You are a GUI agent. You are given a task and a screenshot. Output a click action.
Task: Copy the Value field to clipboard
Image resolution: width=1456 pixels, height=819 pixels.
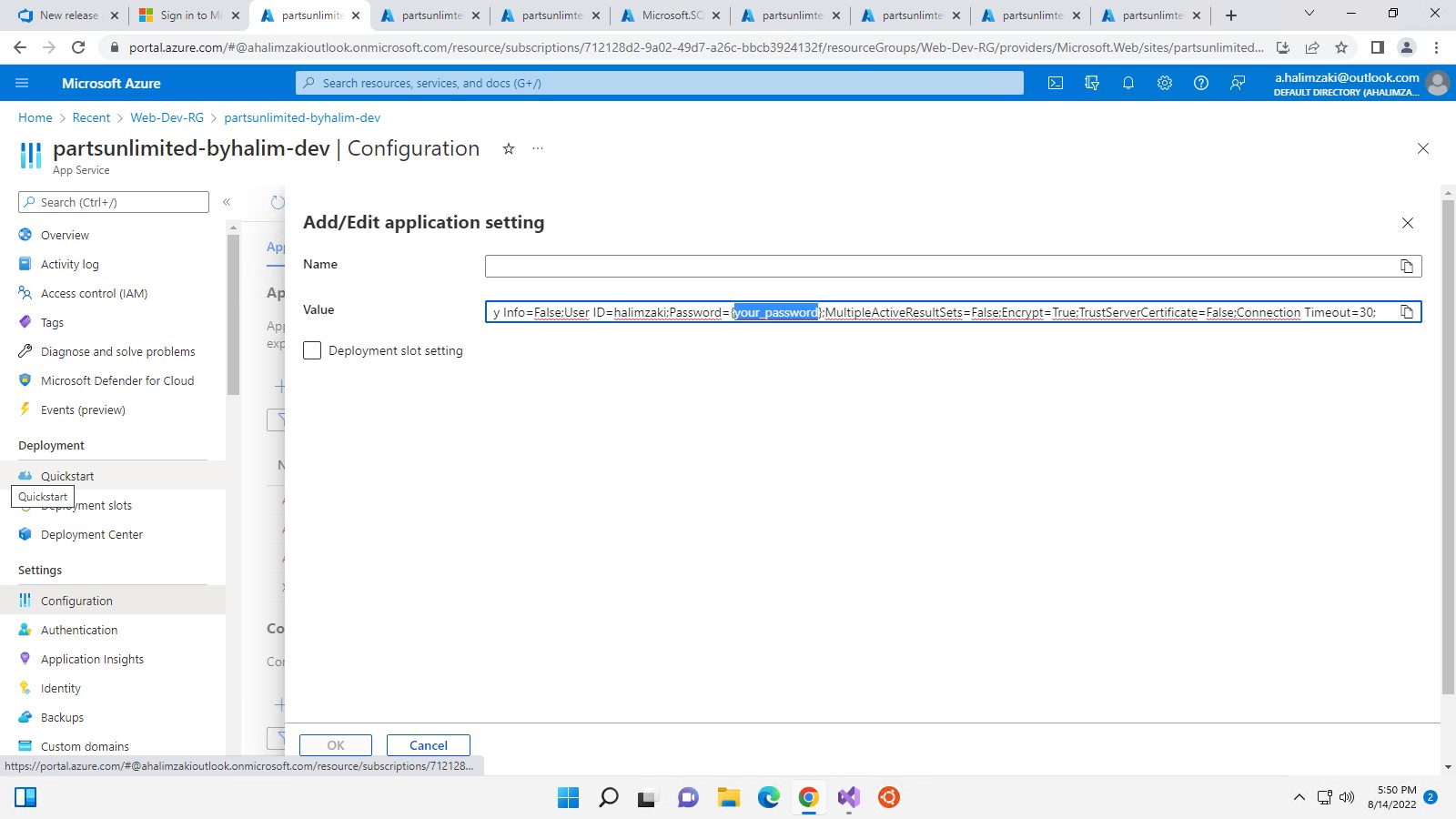(x=1407, y=312)
